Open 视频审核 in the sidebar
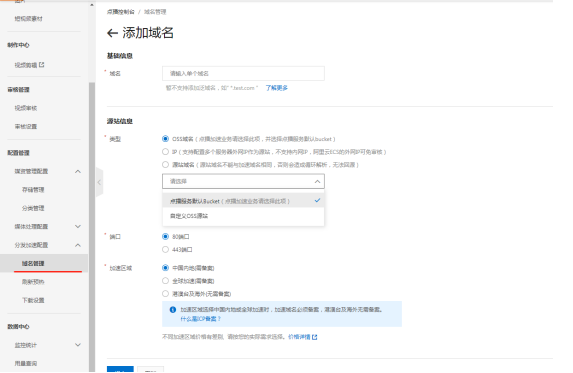The width and height of the screenshot is (573, 373). click(26, 108)
